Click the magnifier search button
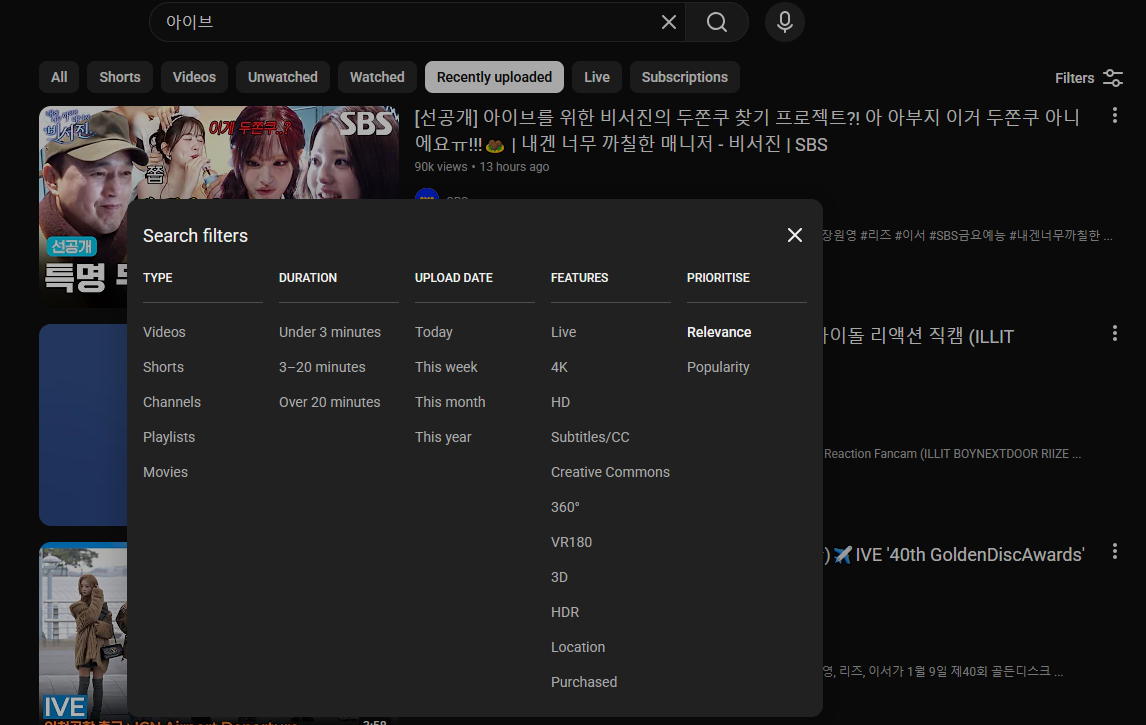This screenshot has width=1146, height=725. coord(717,22)
